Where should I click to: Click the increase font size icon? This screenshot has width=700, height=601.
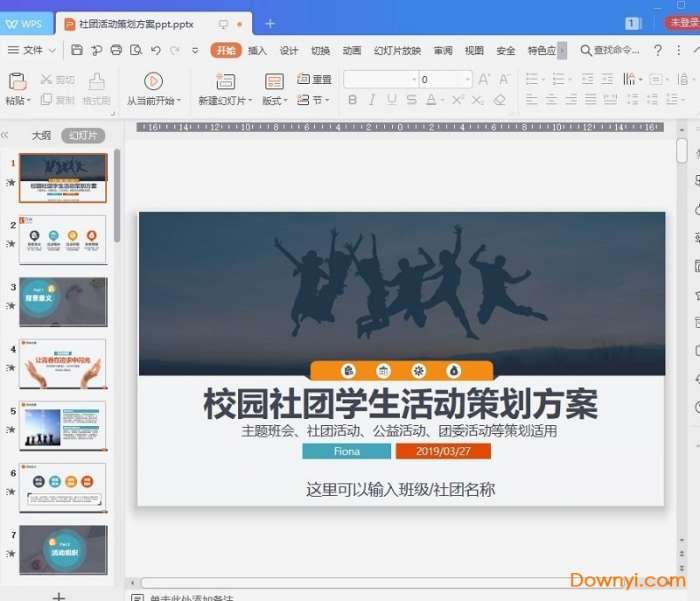coord(484,79)
